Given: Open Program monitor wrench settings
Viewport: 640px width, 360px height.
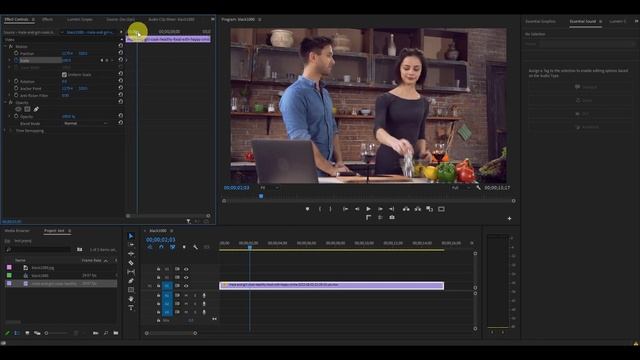Looking at the screenshot, I should [478, 188].
